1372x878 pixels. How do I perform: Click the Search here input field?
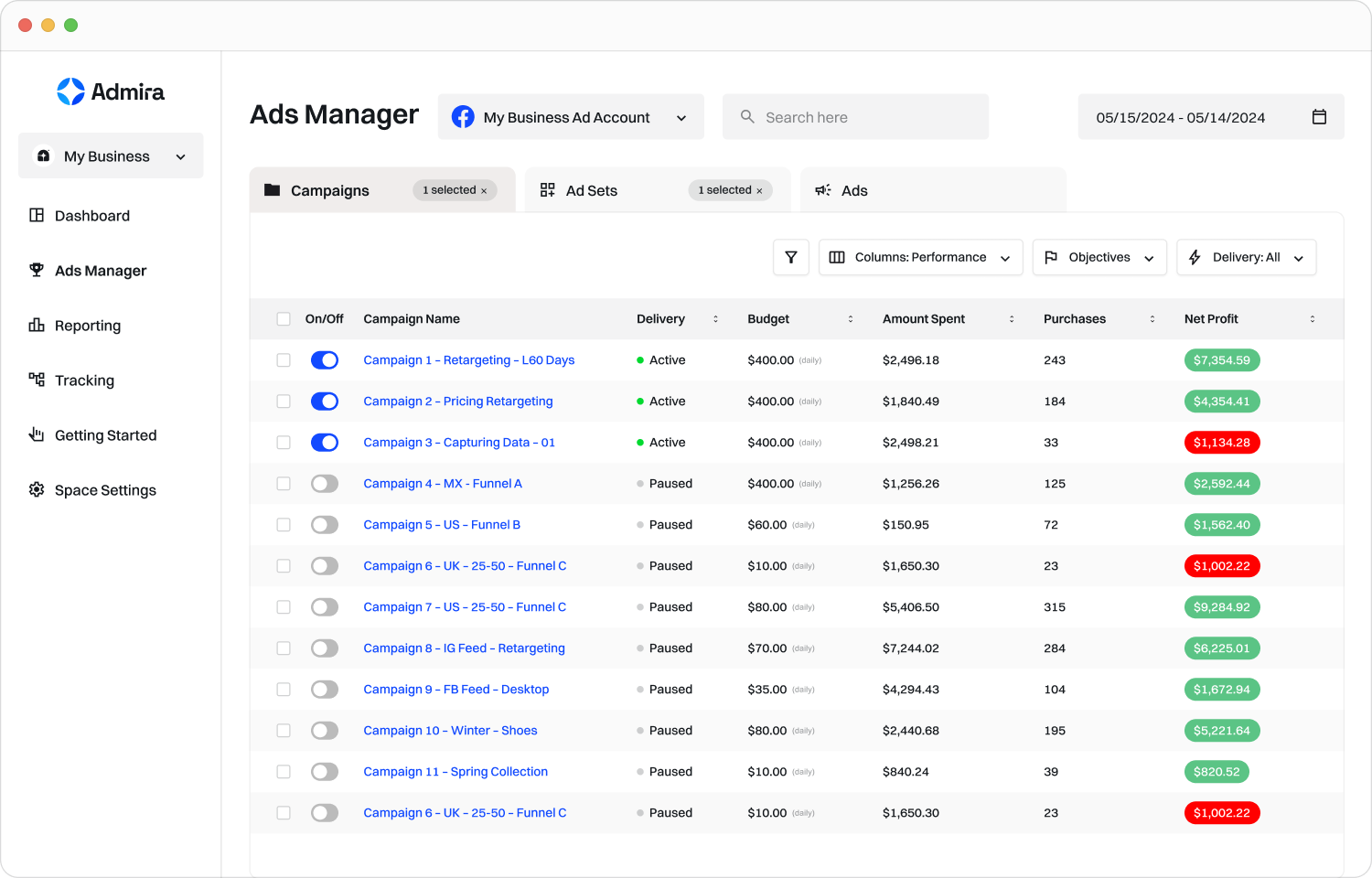[855, 117]
